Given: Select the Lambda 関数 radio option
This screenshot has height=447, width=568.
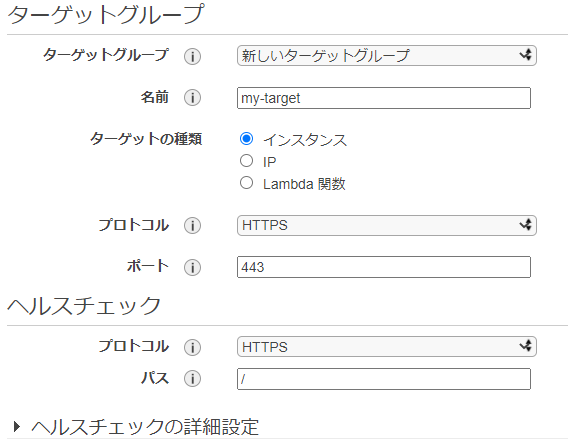Looking at the screenshot, I should (246, 183).
